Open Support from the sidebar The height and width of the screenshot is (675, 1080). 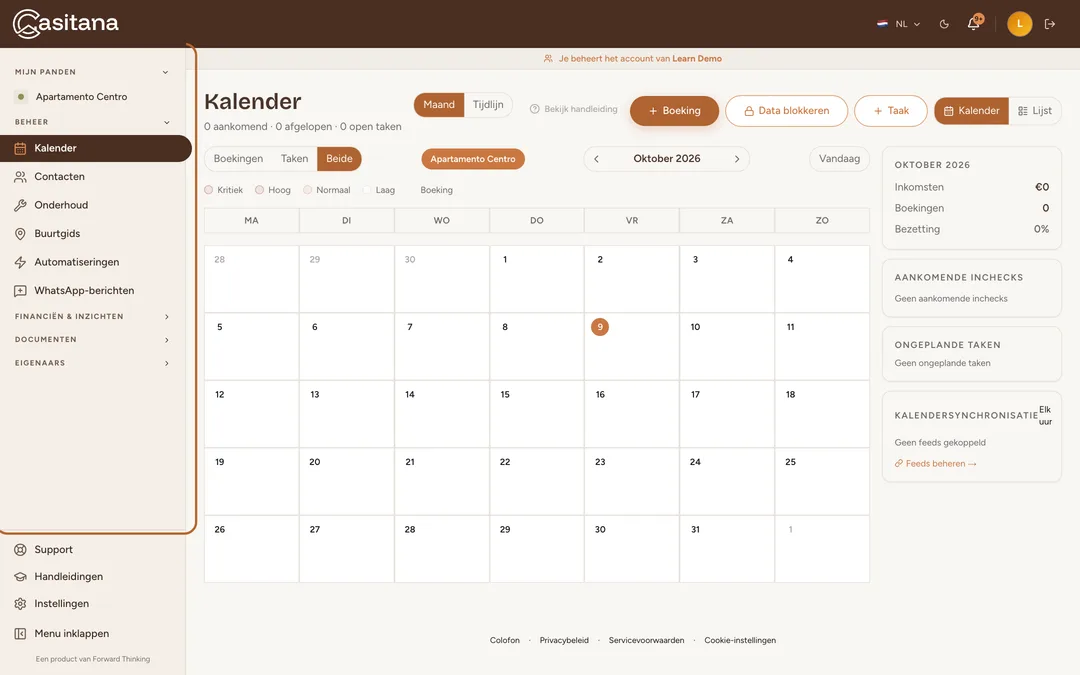point(93,550)
